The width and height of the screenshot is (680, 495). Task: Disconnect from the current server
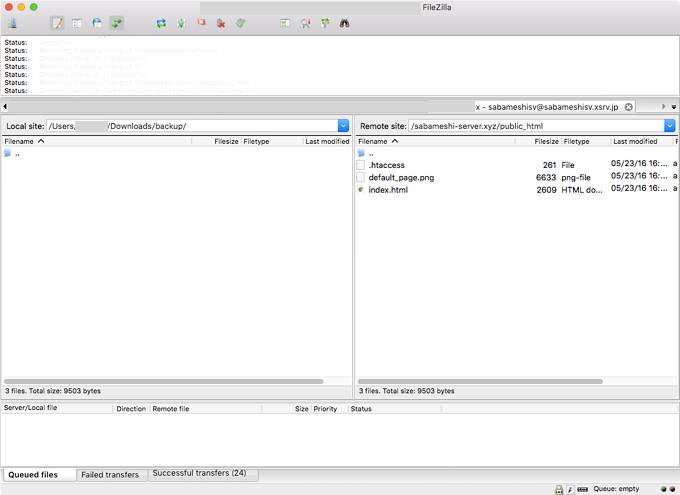221,23
